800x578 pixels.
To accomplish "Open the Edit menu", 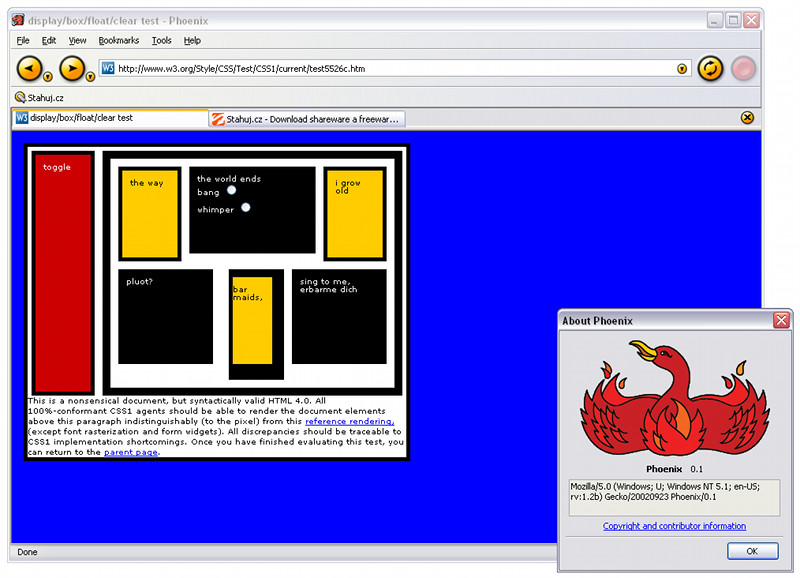I will coord(48,40).
